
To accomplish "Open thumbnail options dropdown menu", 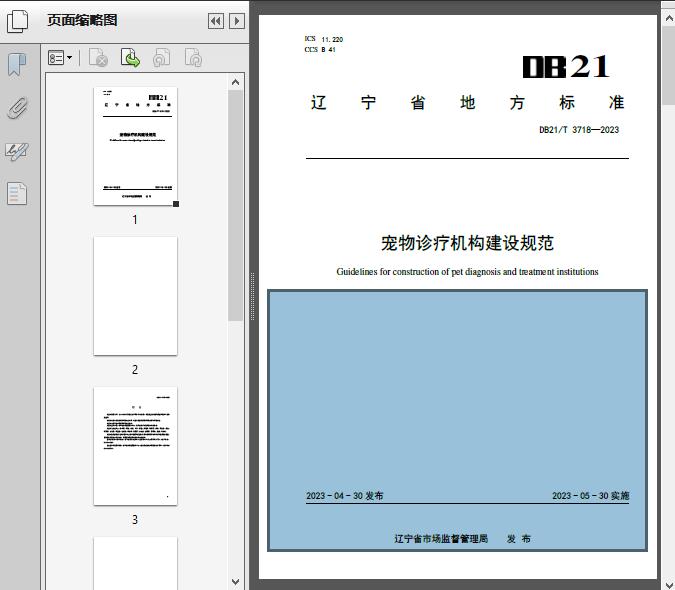I will coord(60,59).
